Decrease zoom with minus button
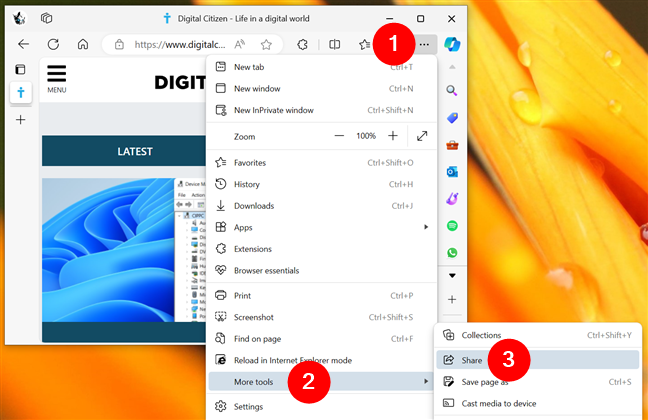Image resolution: width=648 pixels, height=420 pixels. click(x=339, y=136)
